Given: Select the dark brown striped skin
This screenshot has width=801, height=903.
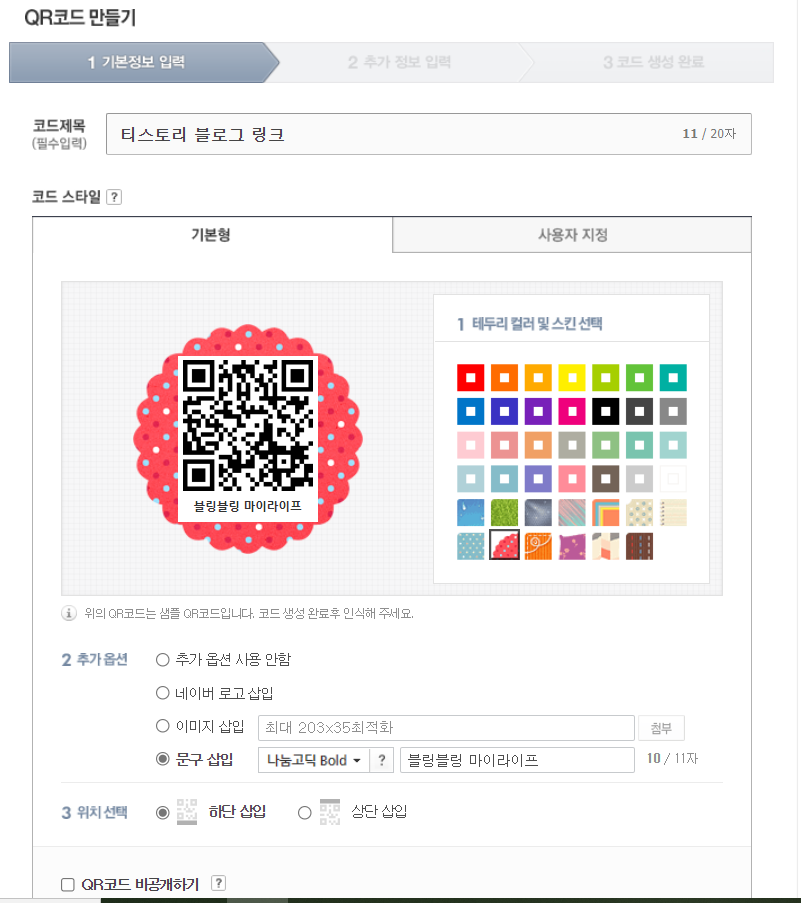Looking at the screenshot, I should [639, 547].
